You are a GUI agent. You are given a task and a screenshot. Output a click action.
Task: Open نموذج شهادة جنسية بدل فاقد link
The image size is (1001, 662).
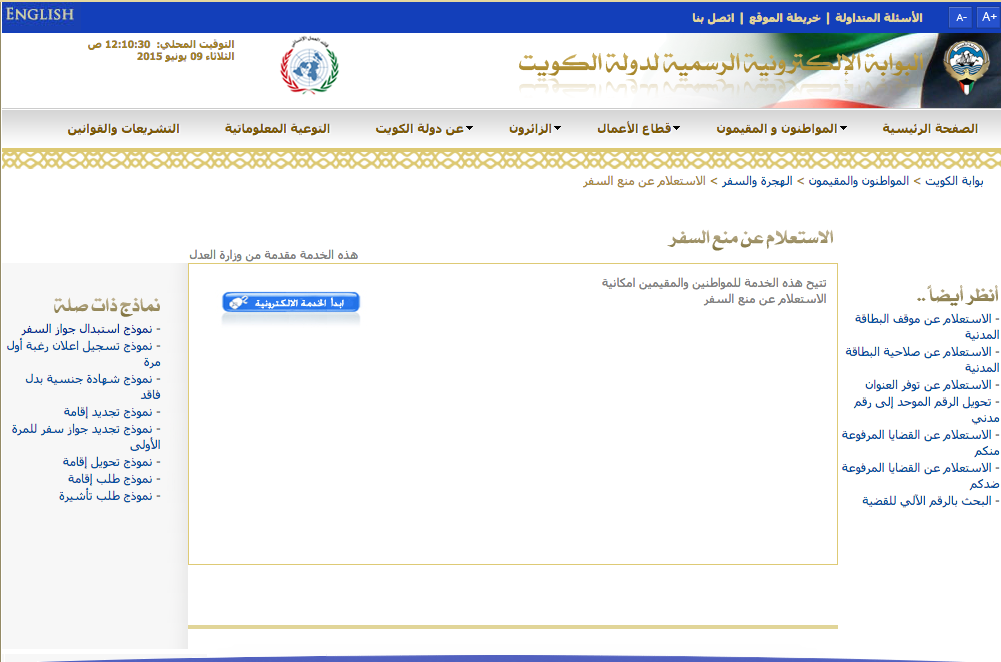[93, 387]
